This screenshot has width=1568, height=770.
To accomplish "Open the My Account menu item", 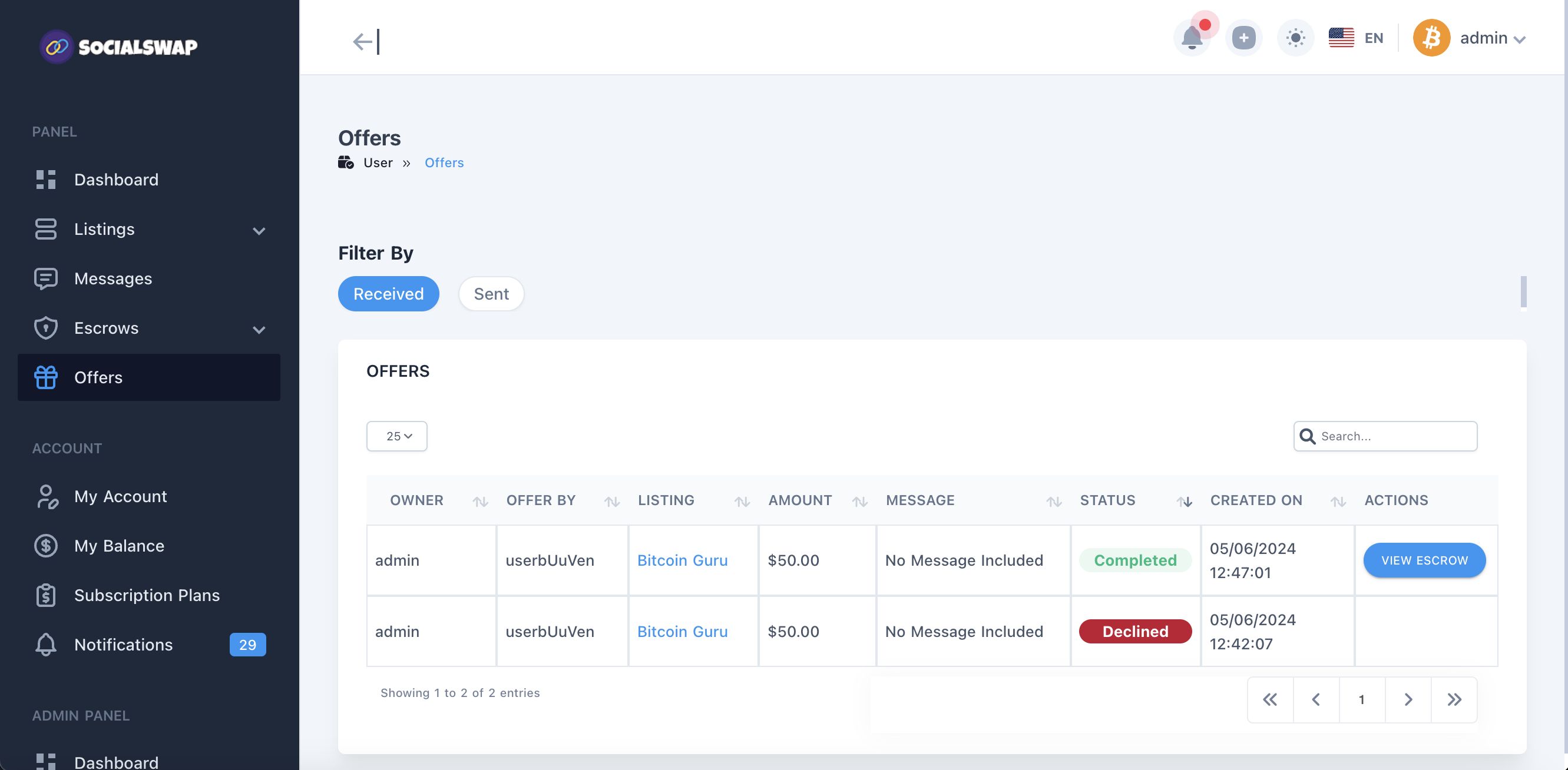I will click(x=148, y=496).
